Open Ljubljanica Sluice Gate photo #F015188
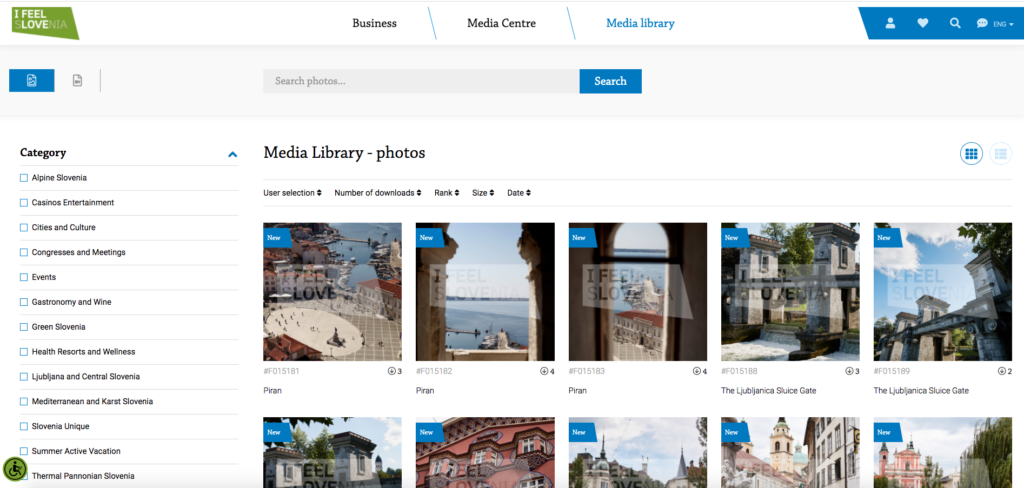1024x488 pixels. tap(790, 292)
